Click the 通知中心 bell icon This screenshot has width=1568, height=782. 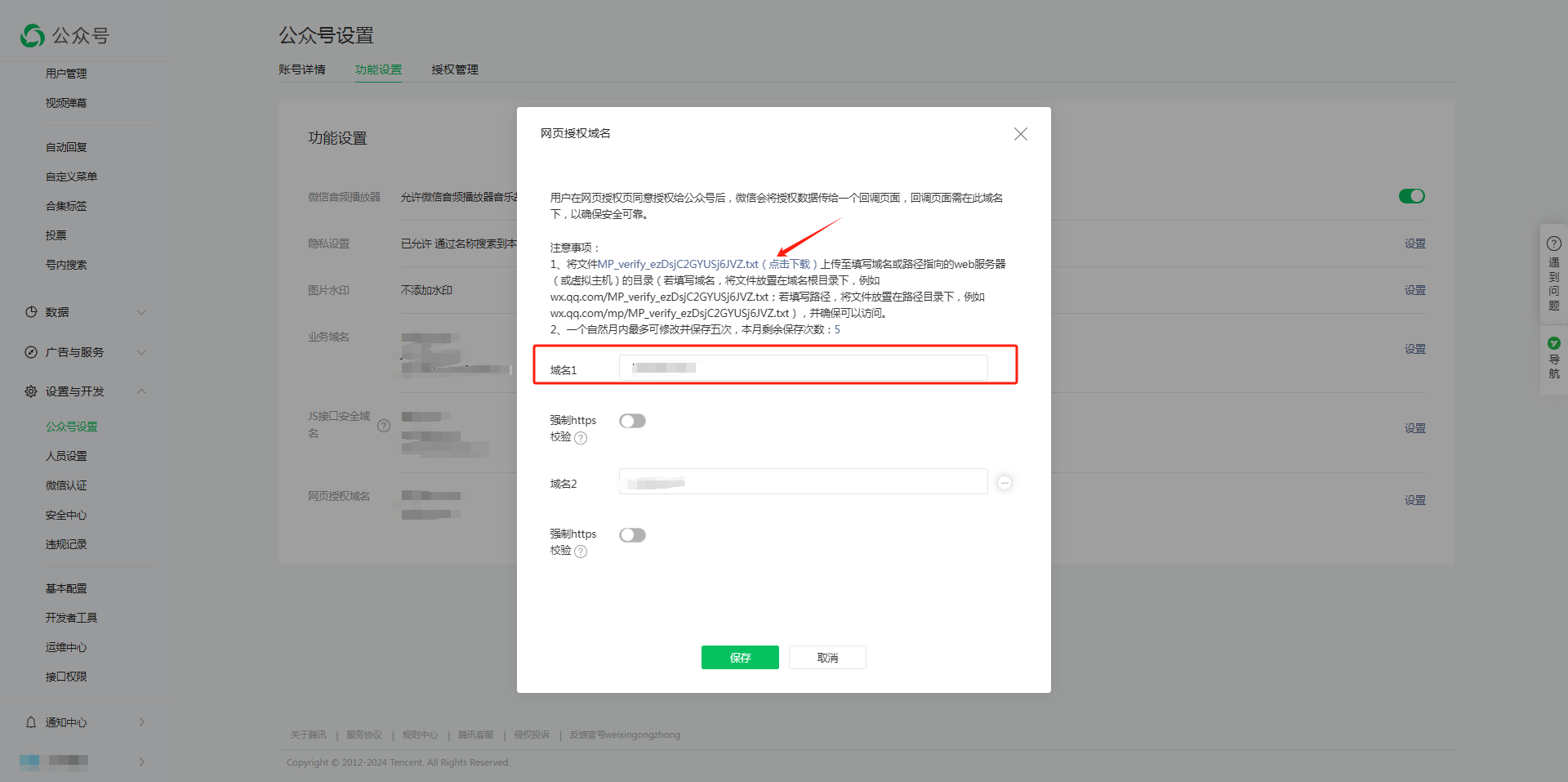click(x=31, y=722)
